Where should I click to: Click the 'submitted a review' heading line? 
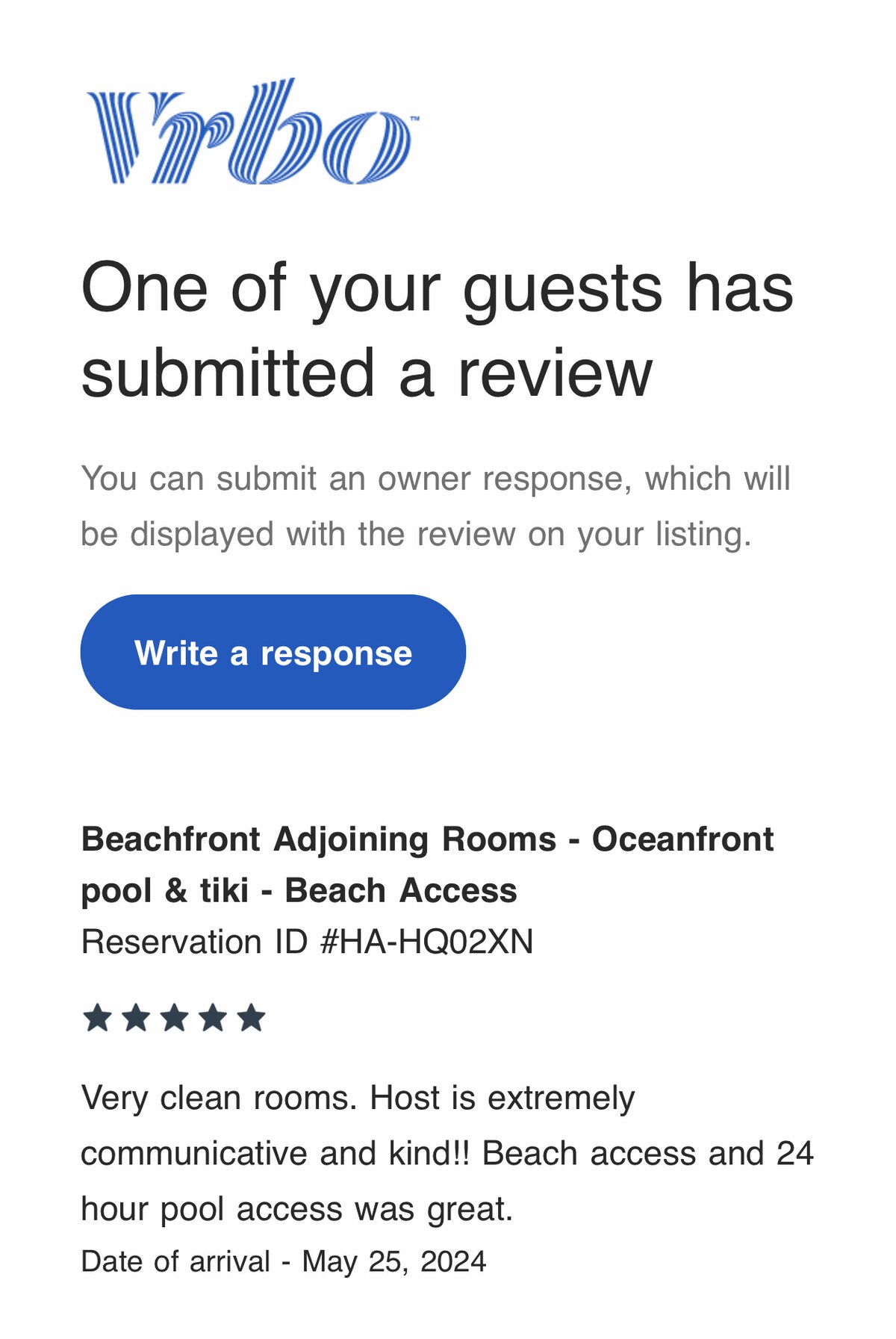tap(367, 373)
